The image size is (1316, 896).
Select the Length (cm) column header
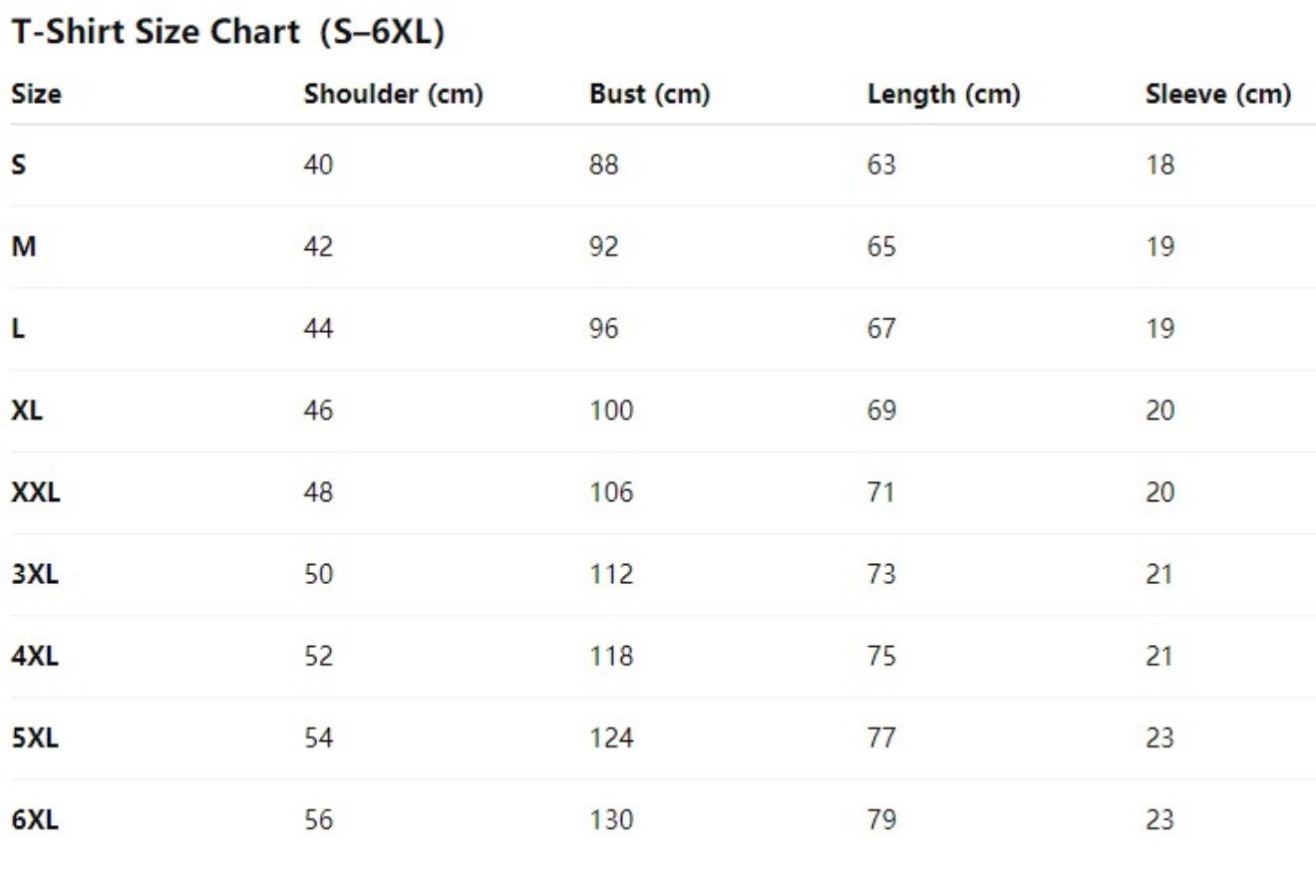pos(943,95)
